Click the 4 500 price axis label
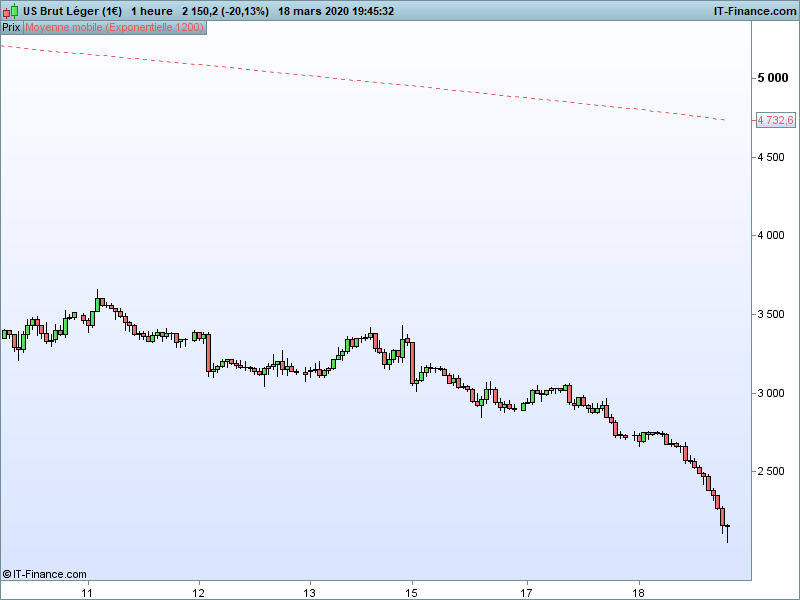Screen dimensions: 800x600 (771, 157)
